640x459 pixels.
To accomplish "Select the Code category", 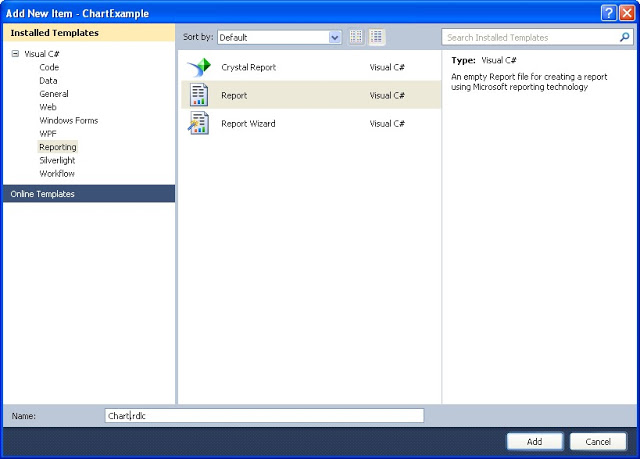I will pos(49,67).
